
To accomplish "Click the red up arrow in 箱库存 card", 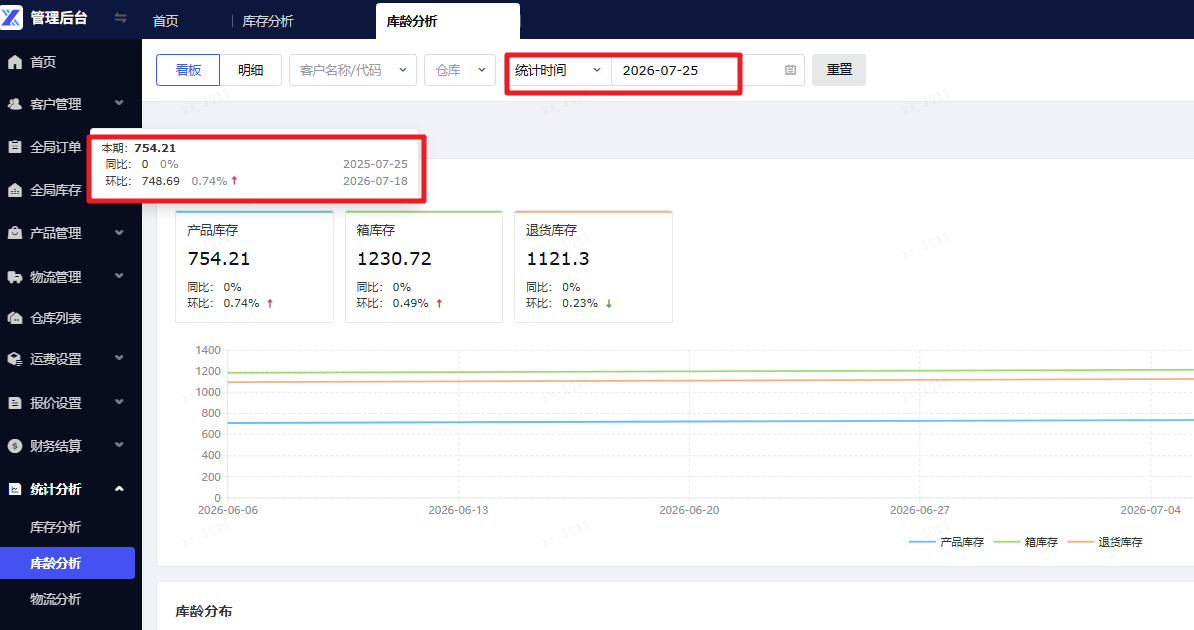I will coord(439,303).
